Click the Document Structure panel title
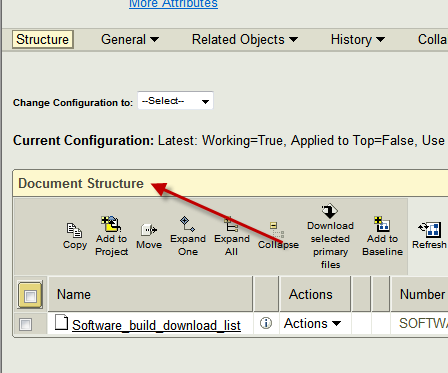This screenshot has width=448, height=373. [x=81, y=183]
